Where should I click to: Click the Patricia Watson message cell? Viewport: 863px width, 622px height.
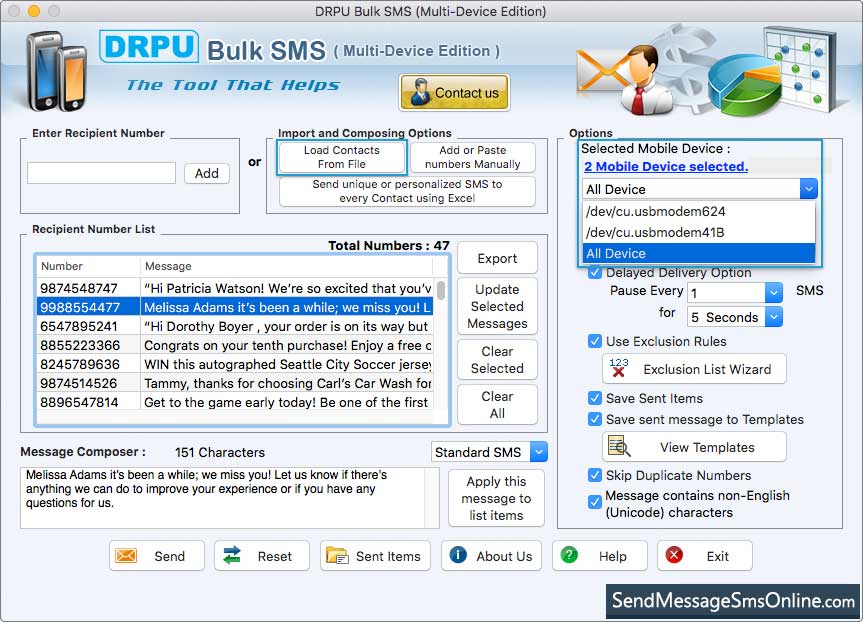pos(287,288)
